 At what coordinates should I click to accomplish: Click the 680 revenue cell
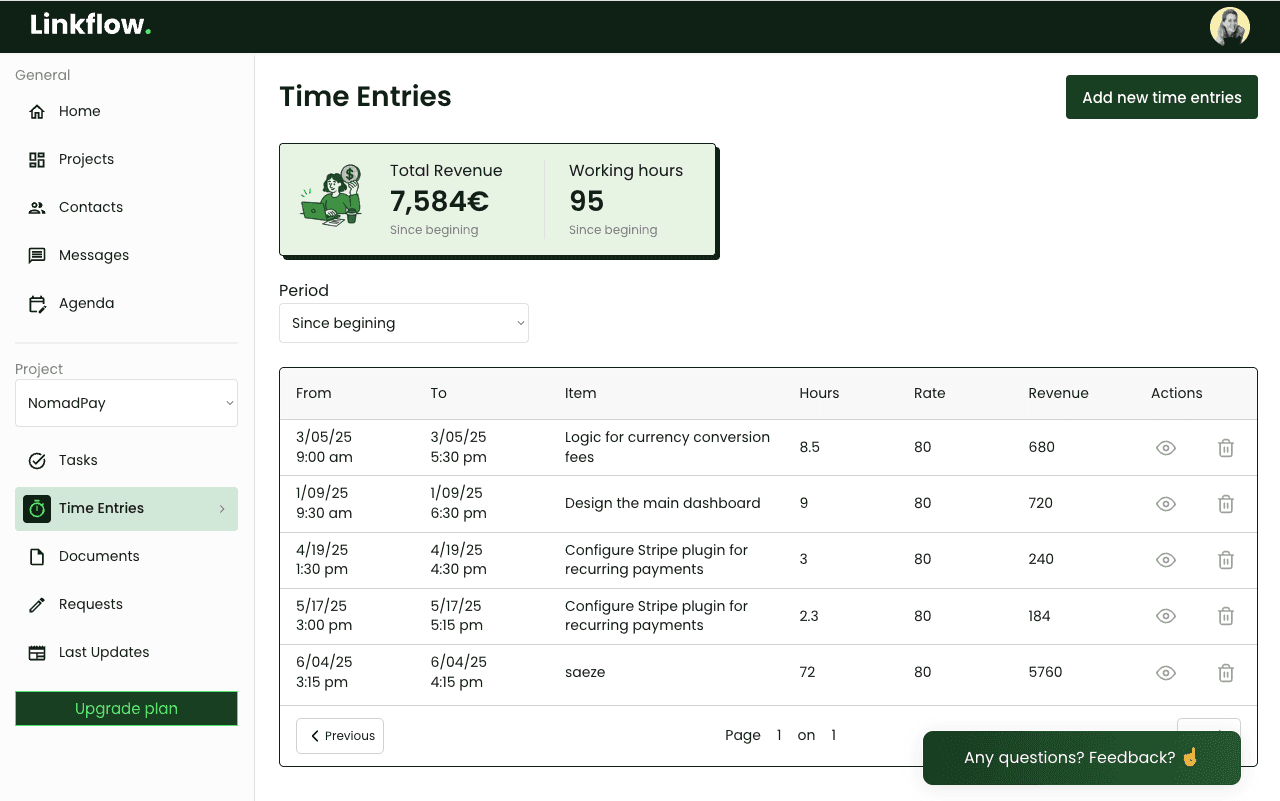tap(1041, 447)
